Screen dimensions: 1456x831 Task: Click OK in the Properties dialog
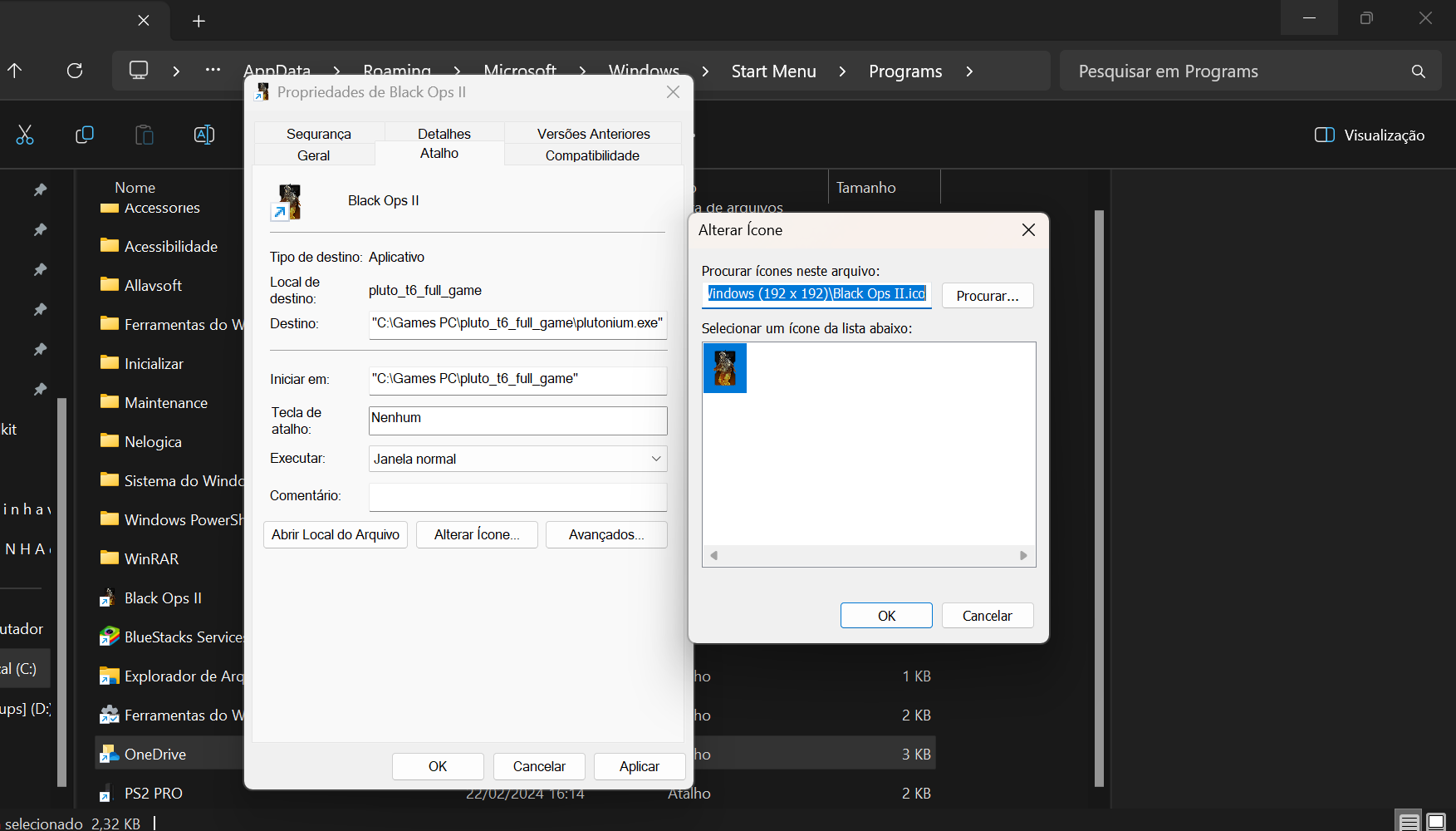point(438,766)
